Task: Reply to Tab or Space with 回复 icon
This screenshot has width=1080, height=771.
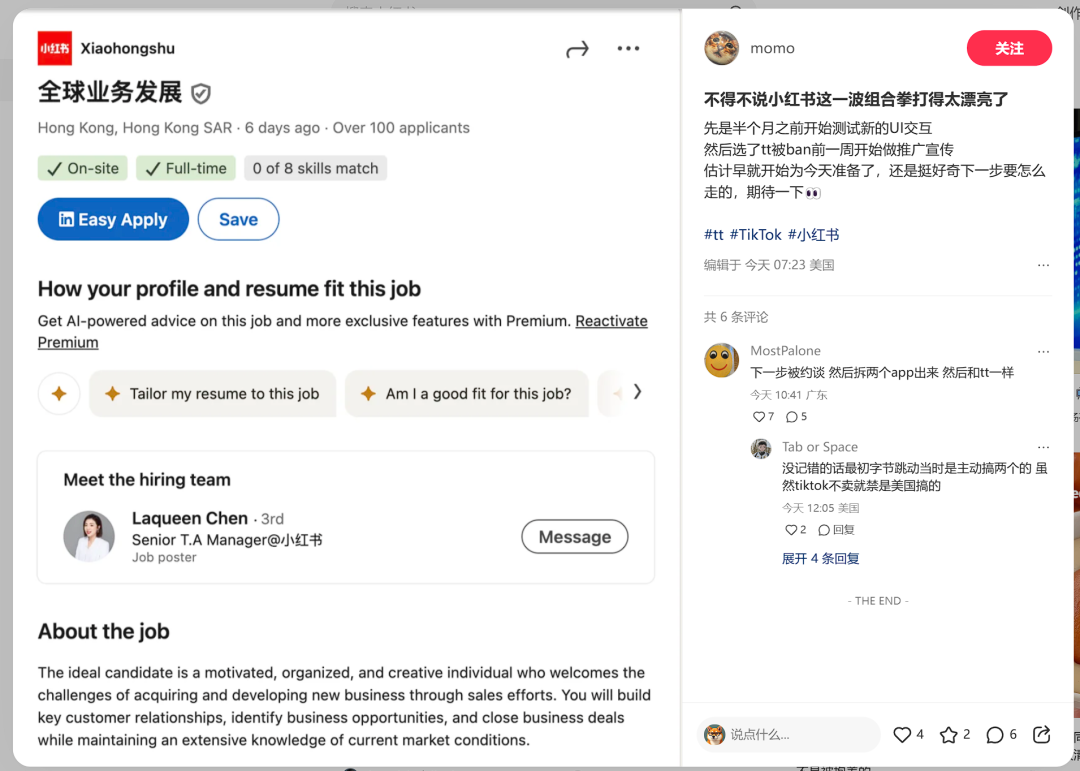Action: (x=836, y=530)
